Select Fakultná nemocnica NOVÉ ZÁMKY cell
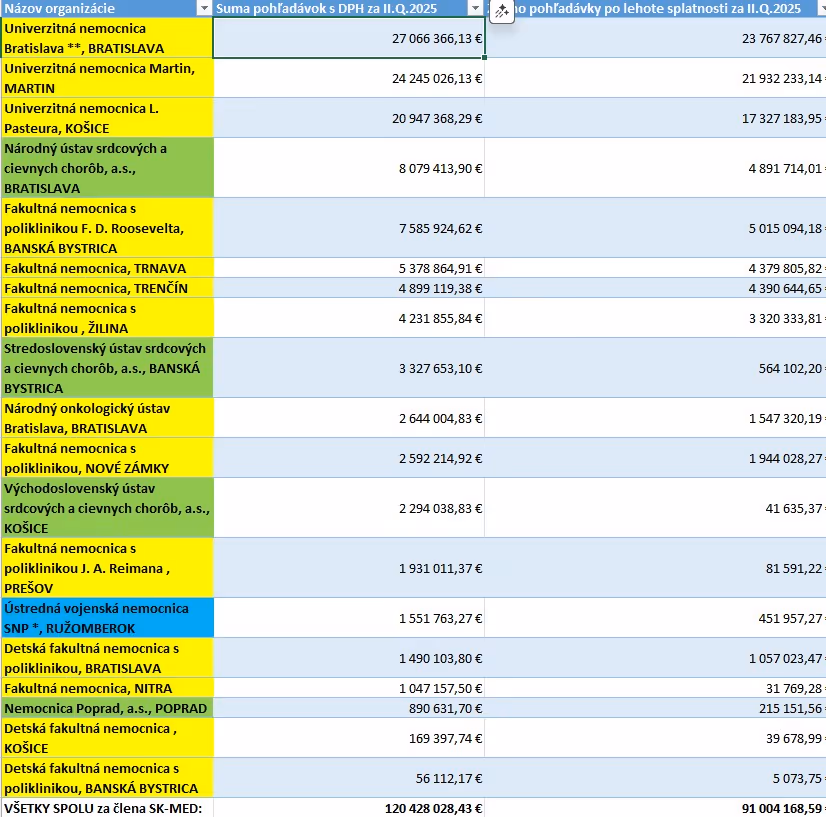The image size is (826, 817). [107, 458]
